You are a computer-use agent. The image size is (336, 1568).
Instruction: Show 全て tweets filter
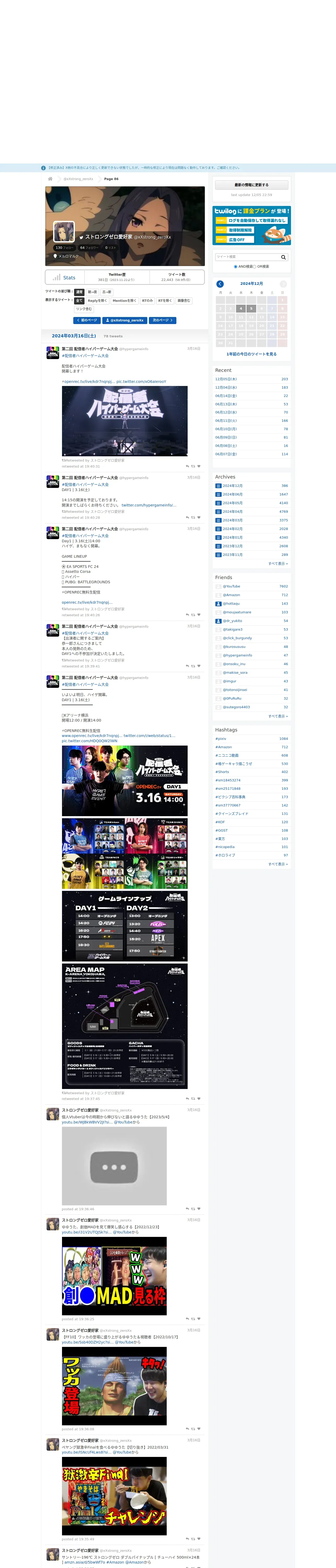coord(79,301)
